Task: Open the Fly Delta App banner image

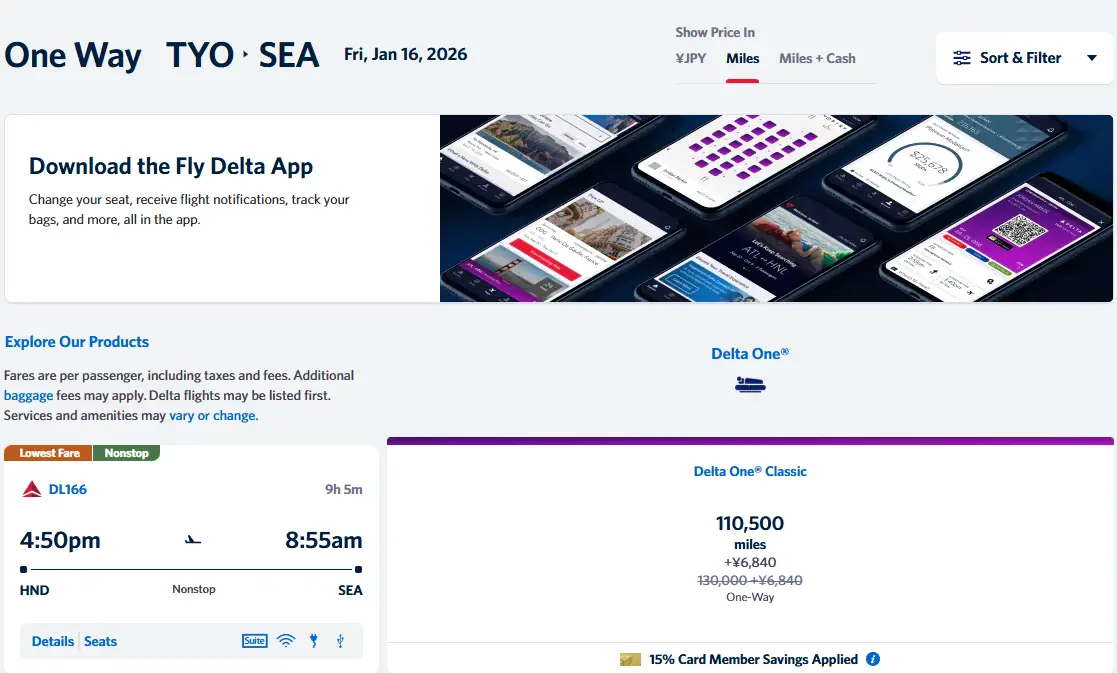Action: pyautogui.click(x=776, y=208)
